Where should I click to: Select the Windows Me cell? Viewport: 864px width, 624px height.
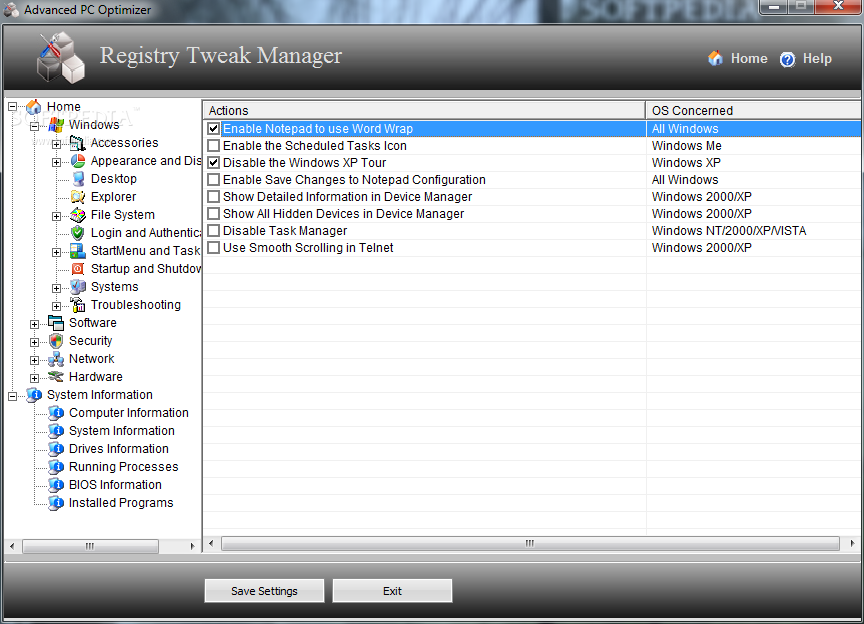(687, 146)
